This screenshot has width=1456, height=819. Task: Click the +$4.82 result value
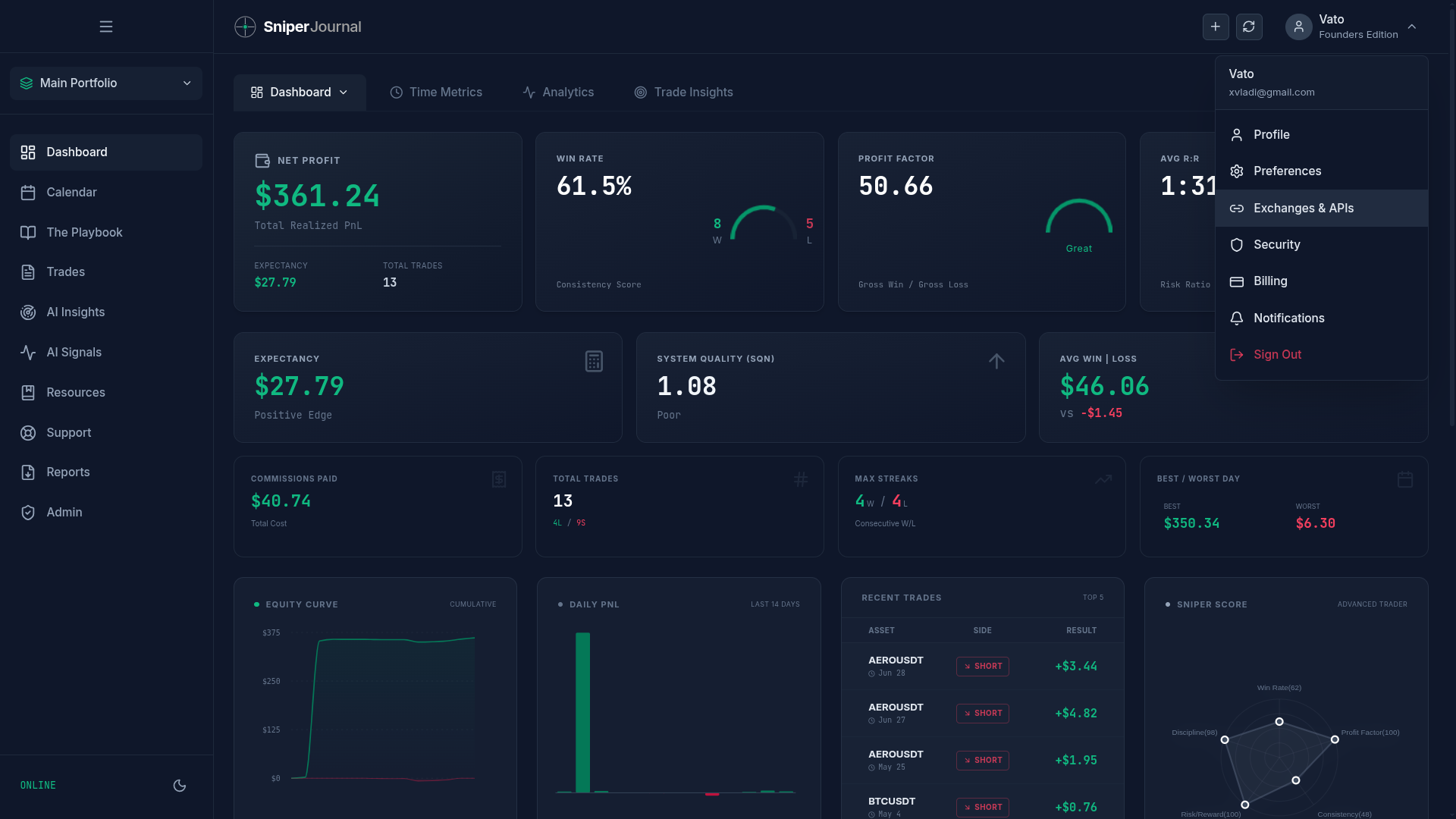point(1076,714)
